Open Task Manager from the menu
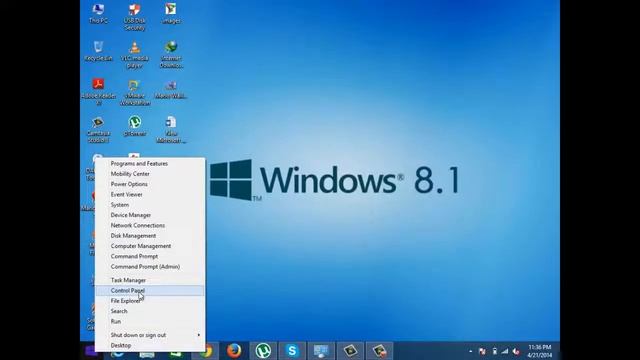640x360 pixels. pyautogui.click(x=150, y=280)
